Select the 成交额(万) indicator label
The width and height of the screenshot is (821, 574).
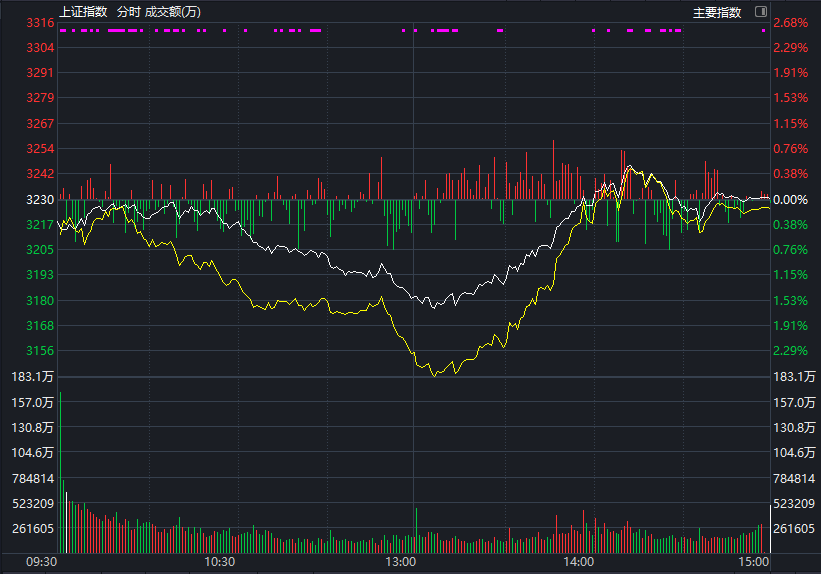click(x=174, y=12)
